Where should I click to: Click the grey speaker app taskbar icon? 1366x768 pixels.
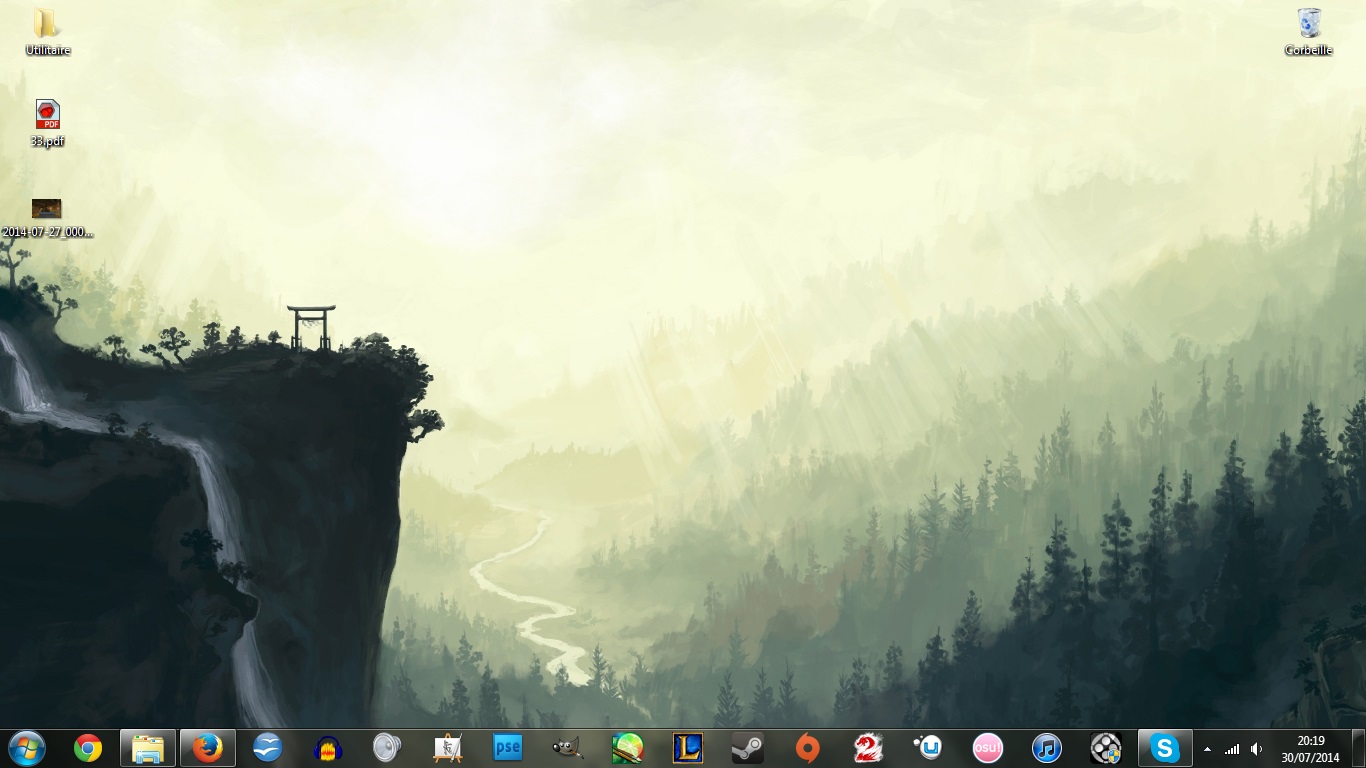pyautogui.click(x=387, y=748)
